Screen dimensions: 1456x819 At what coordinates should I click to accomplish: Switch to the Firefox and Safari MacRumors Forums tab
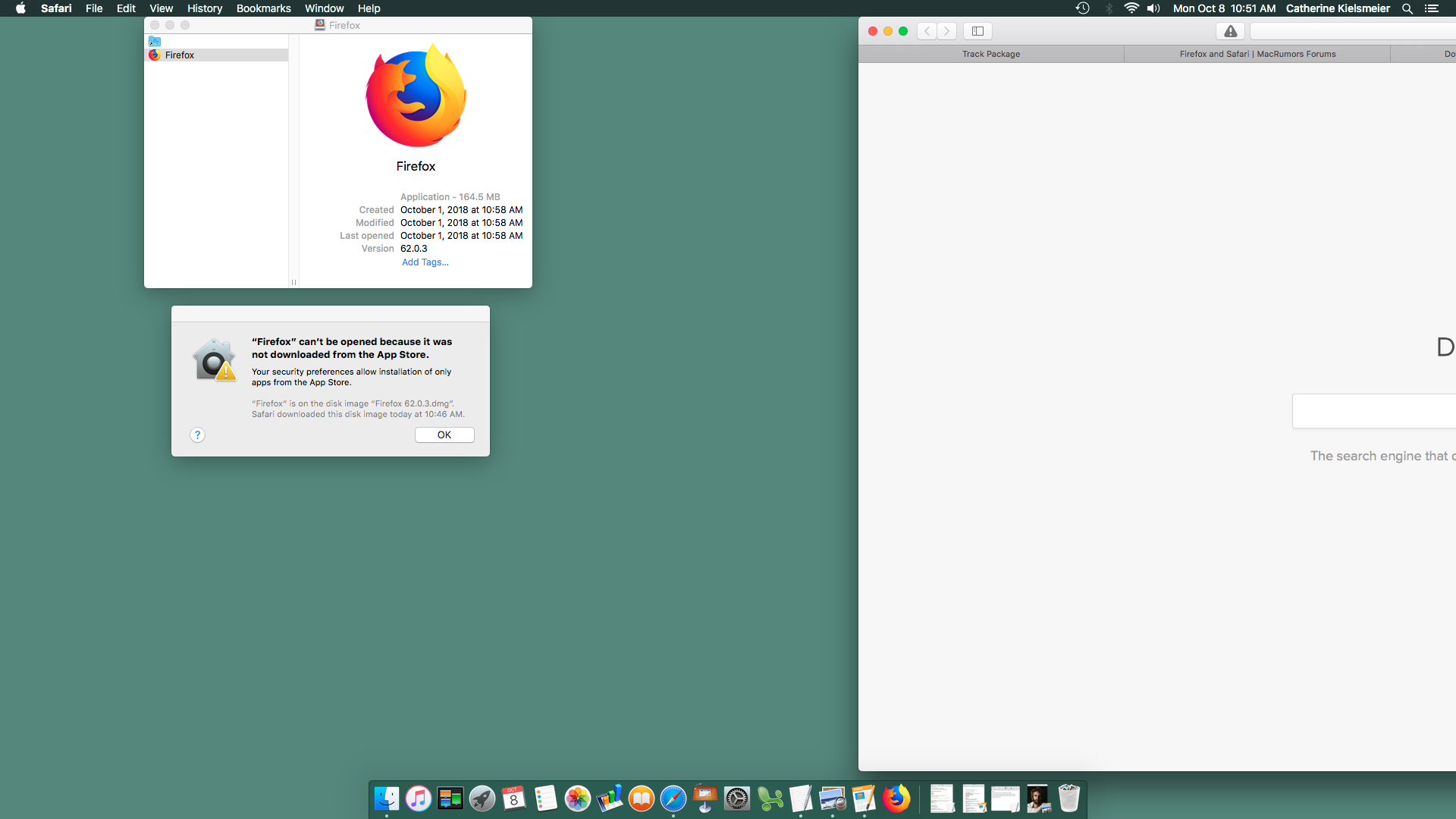tap(1257, 54)
